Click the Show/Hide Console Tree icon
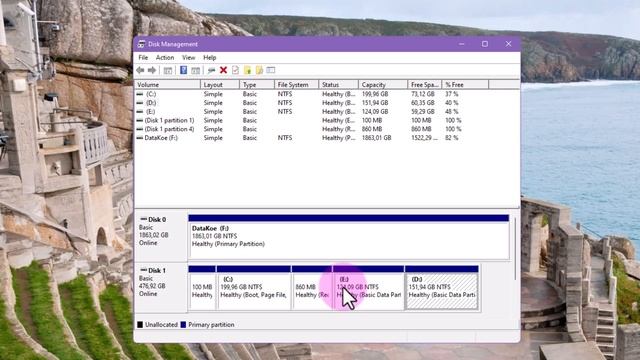The height and width of the screenshot is (360, 640). (x=168, y=70)
